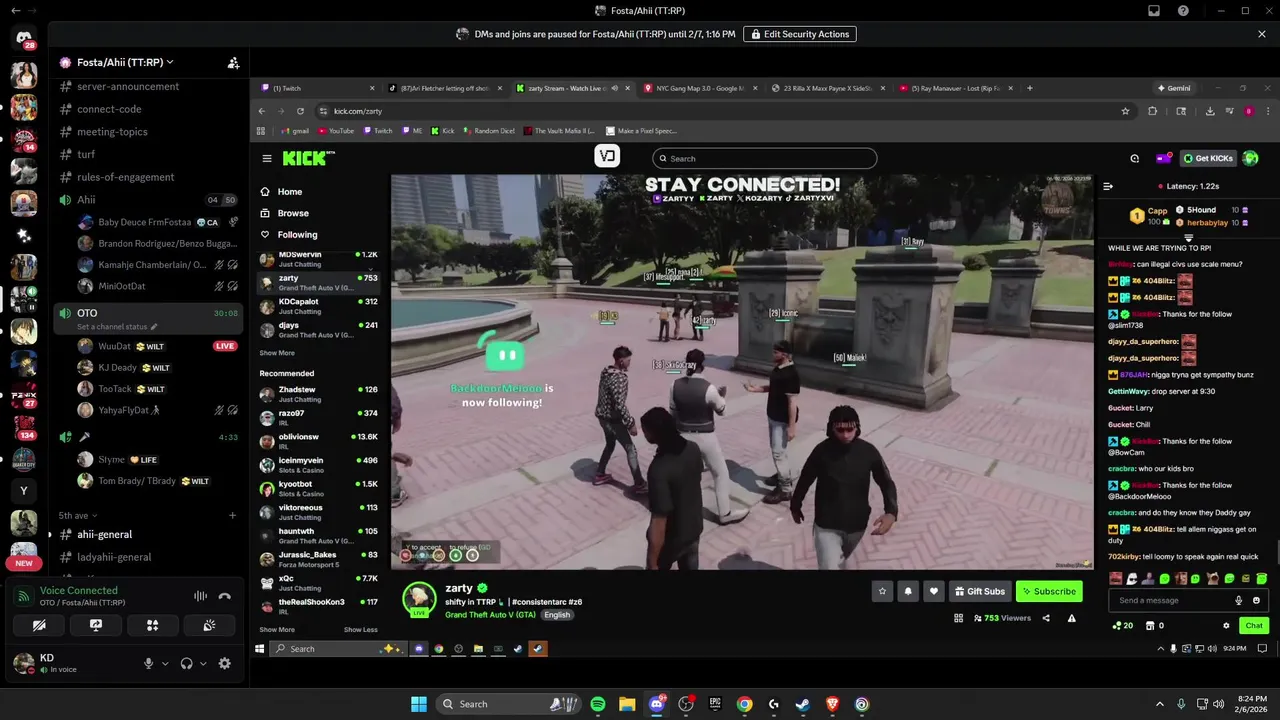Viewport: 1280px width, 720px height.
Task: Open the Kick hamburger sidebar menu
Action: [267, 158]
